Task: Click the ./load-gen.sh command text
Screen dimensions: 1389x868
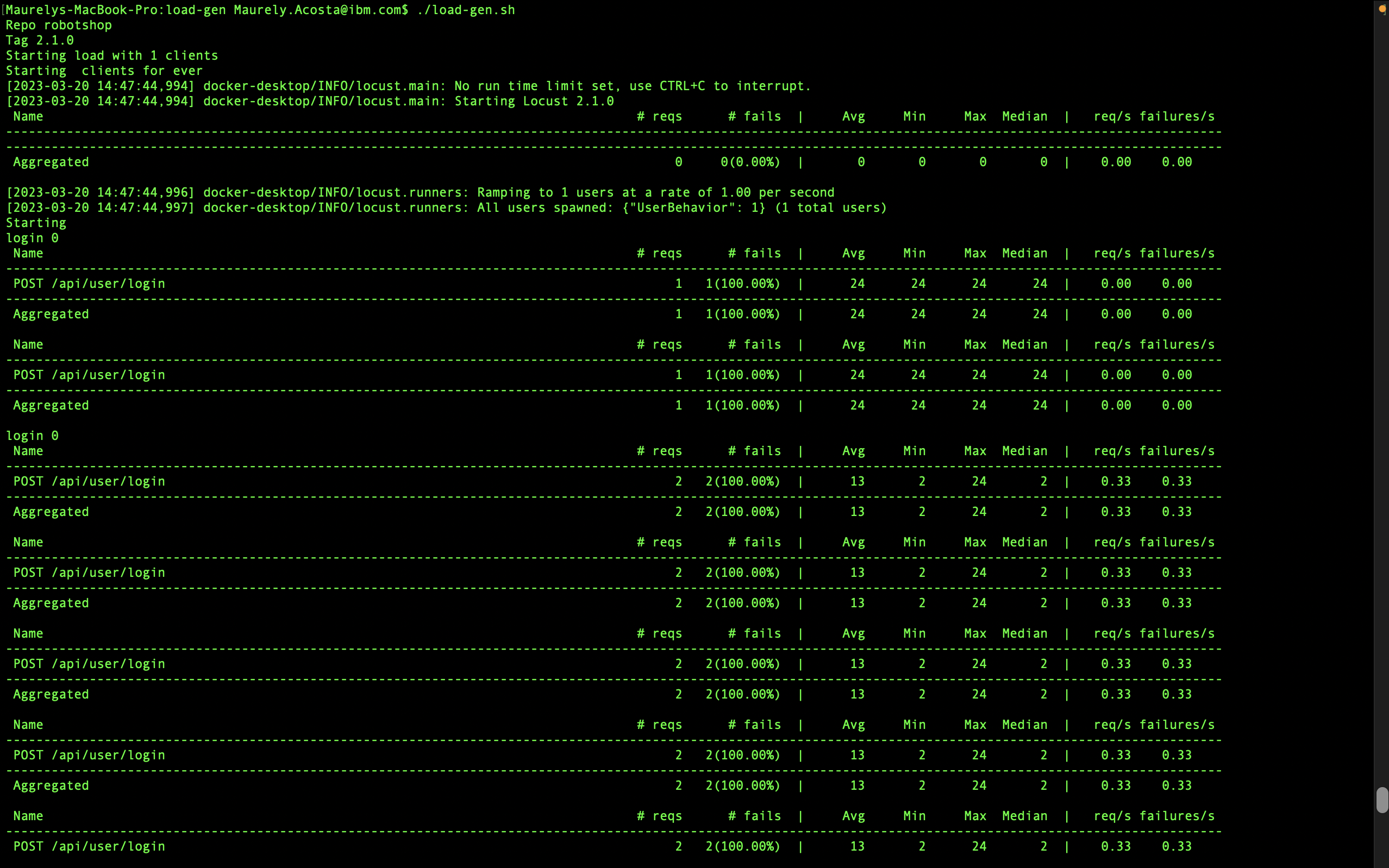Action: point(466,10)
